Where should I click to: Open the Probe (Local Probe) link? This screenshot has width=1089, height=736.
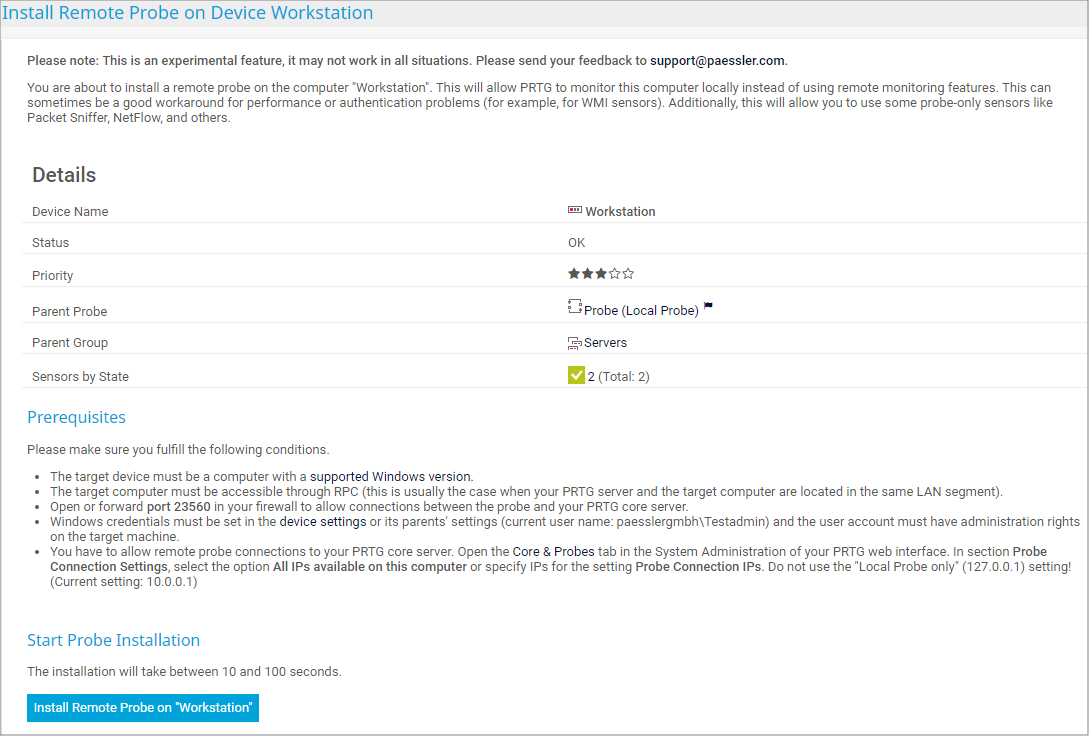click(x=641, y=311)
